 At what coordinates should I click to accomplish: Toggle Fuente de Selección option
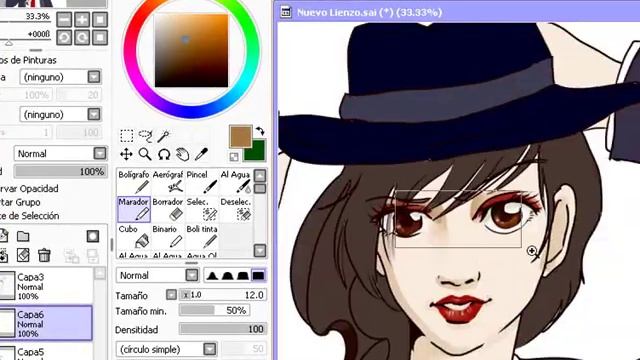[29, 216]
